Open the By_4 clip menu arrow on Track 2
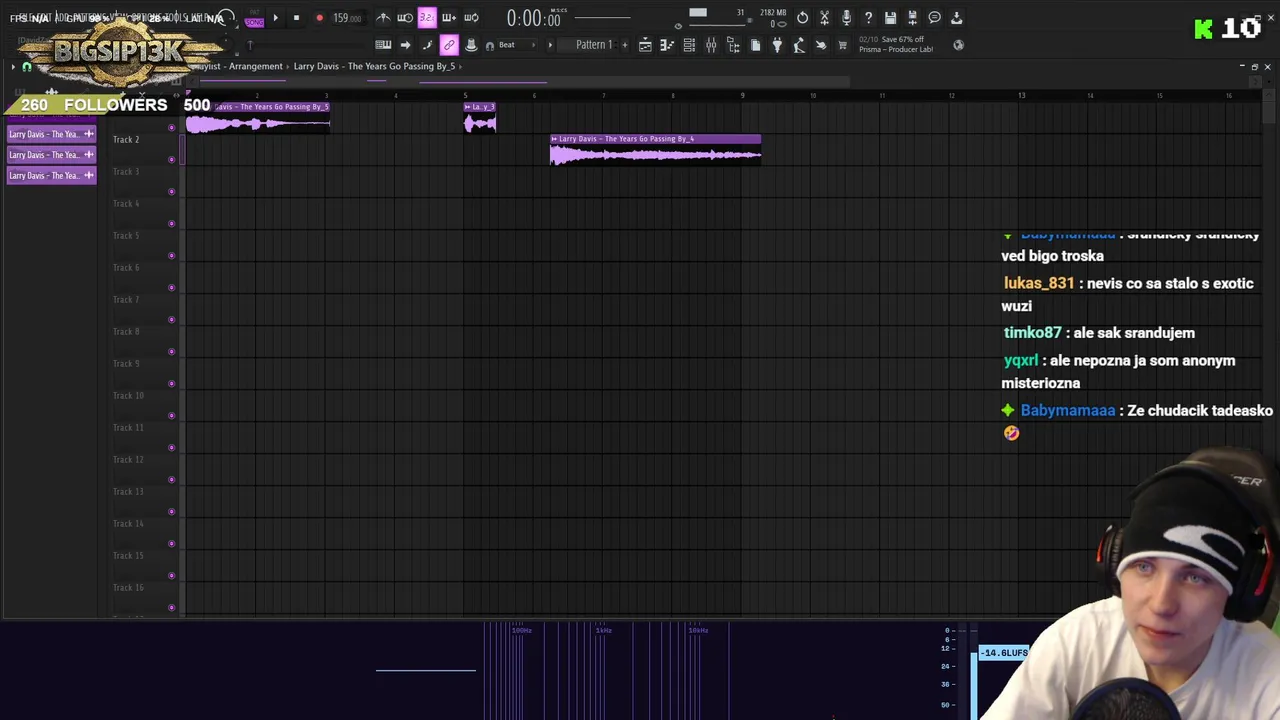The width and height of the screenshot is (1280, 720). (554, 139)
